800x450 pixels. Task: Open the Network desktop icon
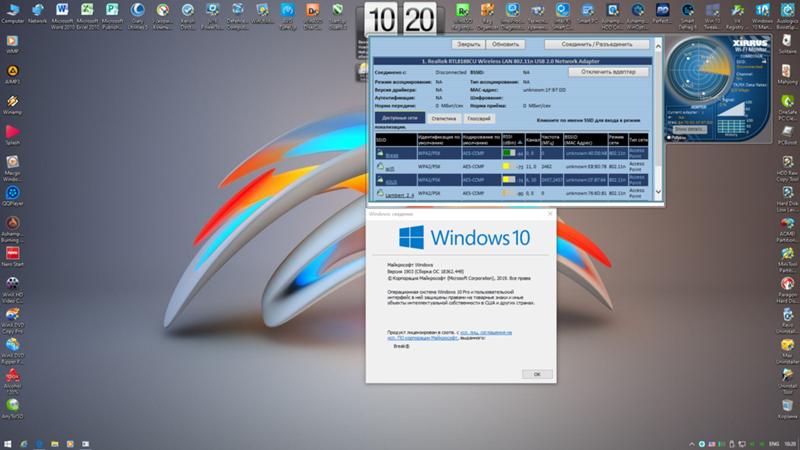(x=37, y=13)
